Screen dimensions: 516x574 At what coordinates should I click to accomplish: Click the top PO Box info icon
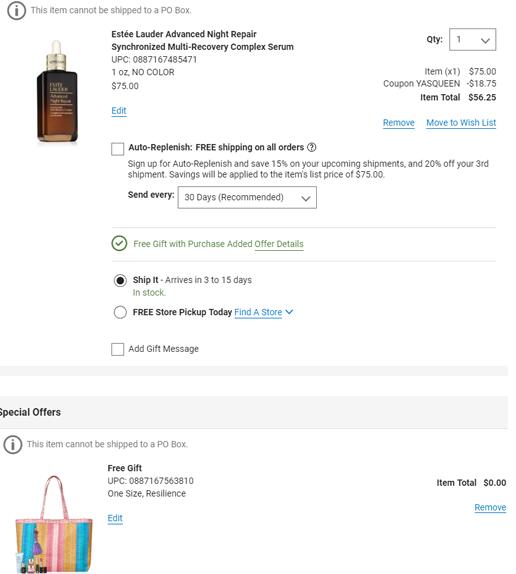coord(16,10)
